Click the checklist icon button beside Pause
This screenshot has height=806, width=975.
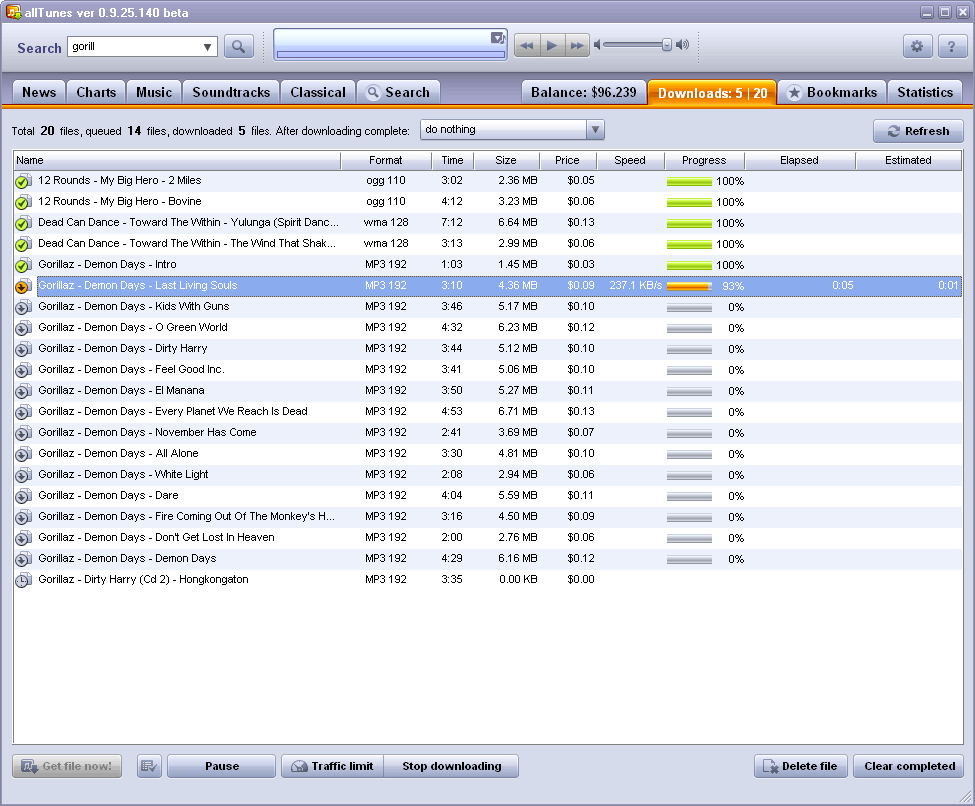click(x=149, y=766)
